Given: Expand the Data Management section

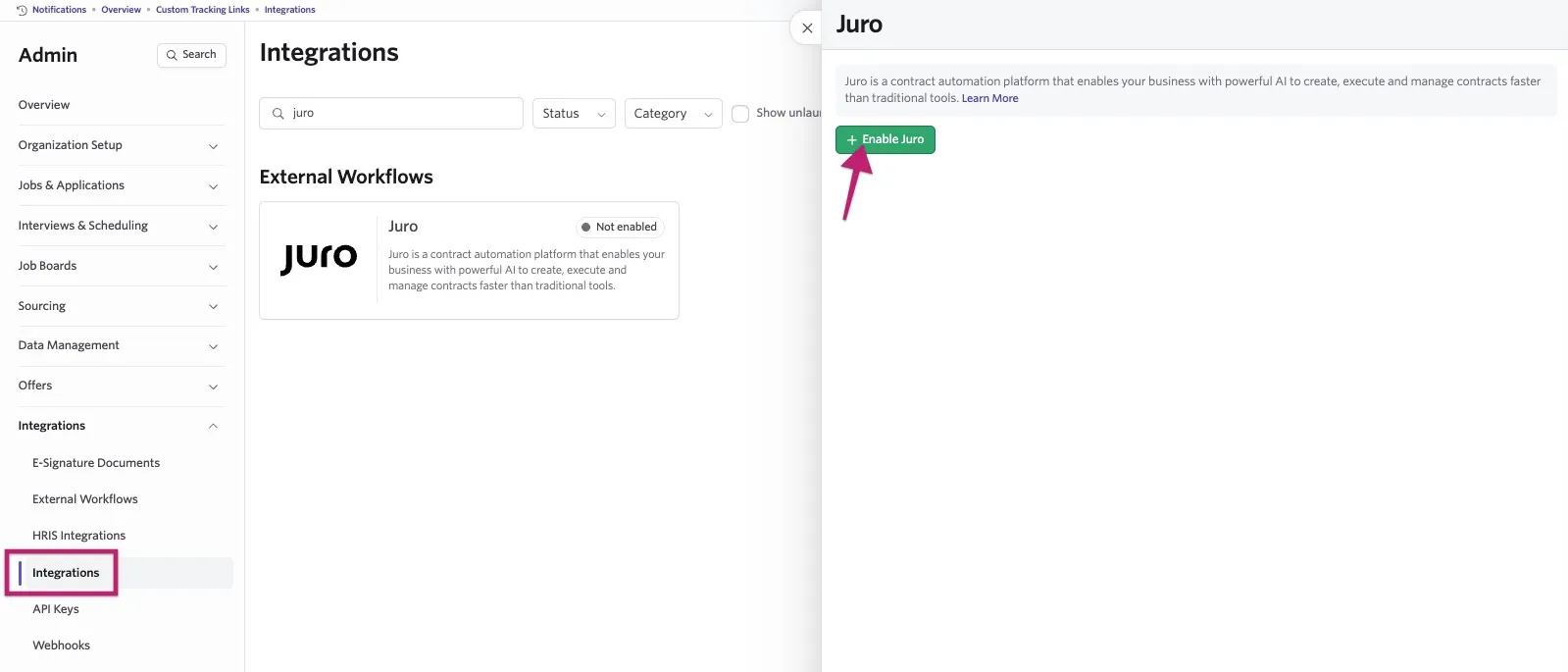Looking at the screenshot, I should tap(122, 345).
